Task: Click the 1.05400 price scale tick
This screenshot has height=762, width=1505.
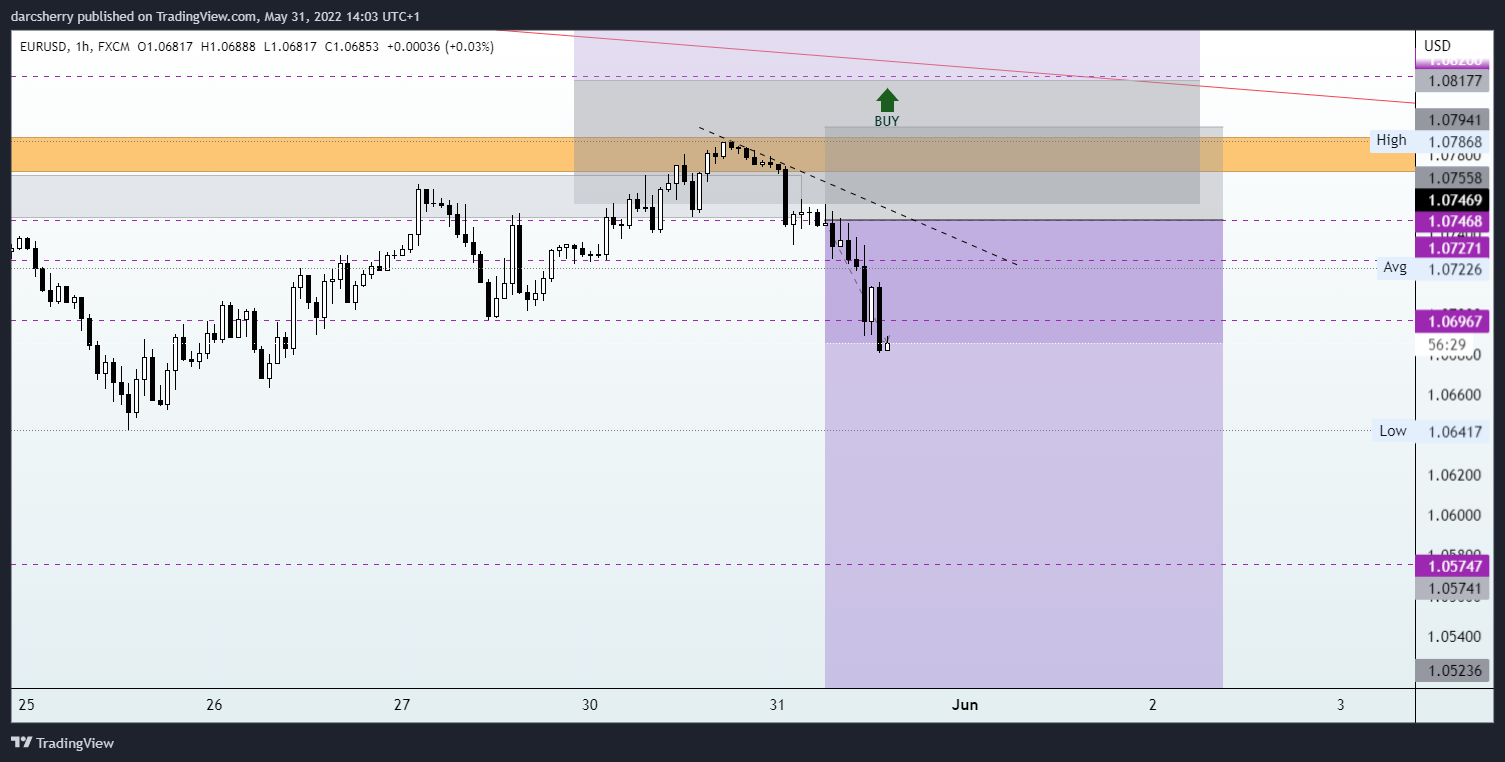Action: (x=1455, y=636)
